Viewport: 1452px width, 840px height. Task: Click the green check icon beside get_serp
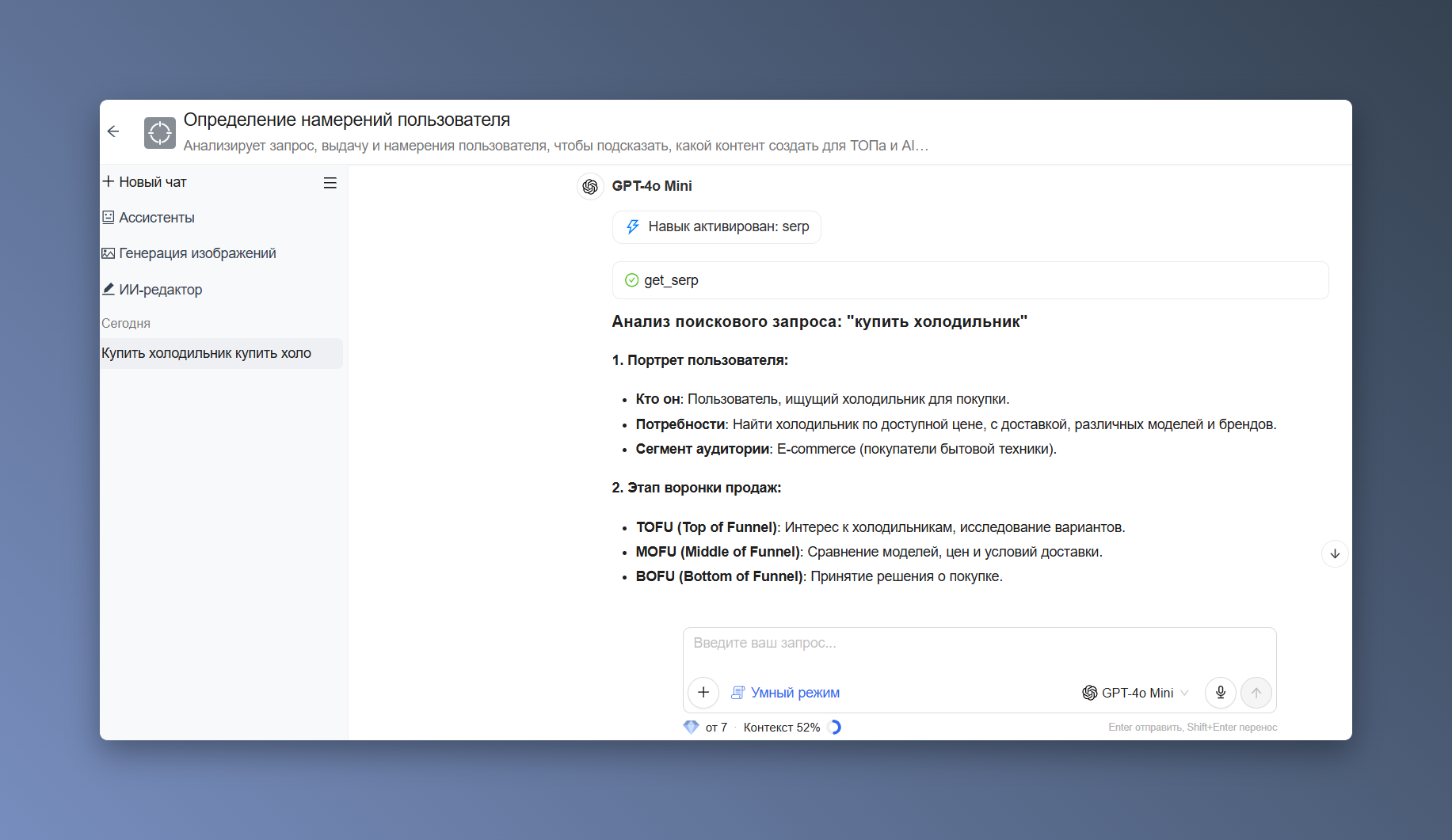coord(631,280)
